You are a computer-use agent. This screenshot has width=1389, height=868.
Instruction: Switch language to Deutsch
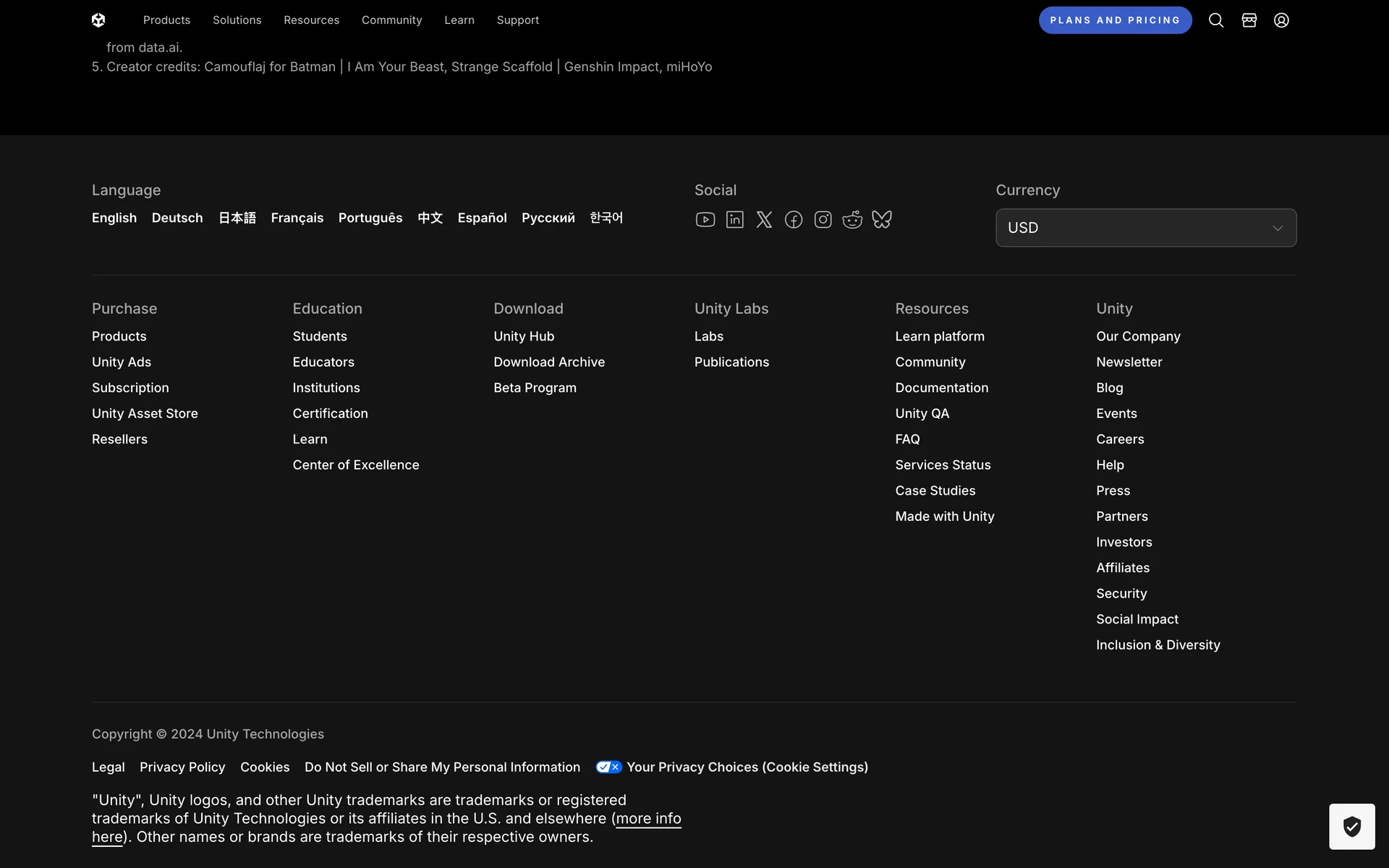(177, 218)
